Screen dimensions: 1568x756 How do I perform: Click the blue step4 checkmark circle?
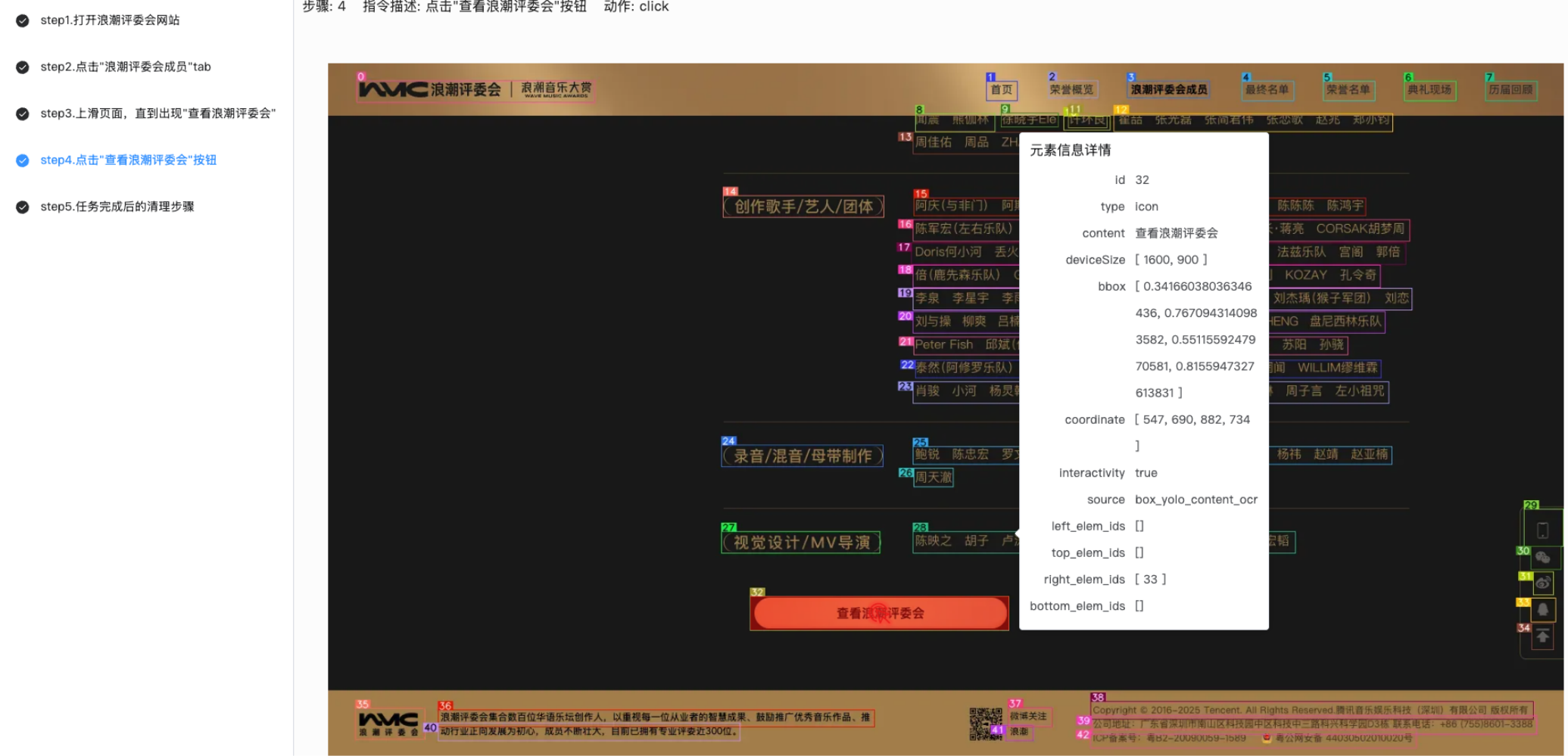click(x=23, y=160)
